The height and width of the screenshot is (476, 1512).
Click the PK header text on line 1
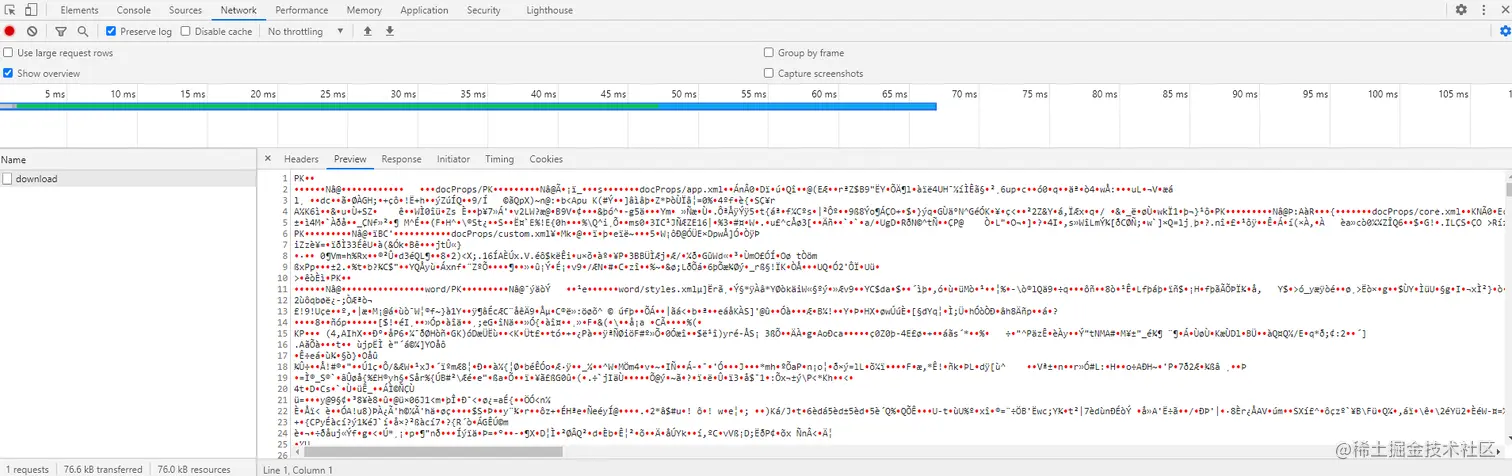304,178
